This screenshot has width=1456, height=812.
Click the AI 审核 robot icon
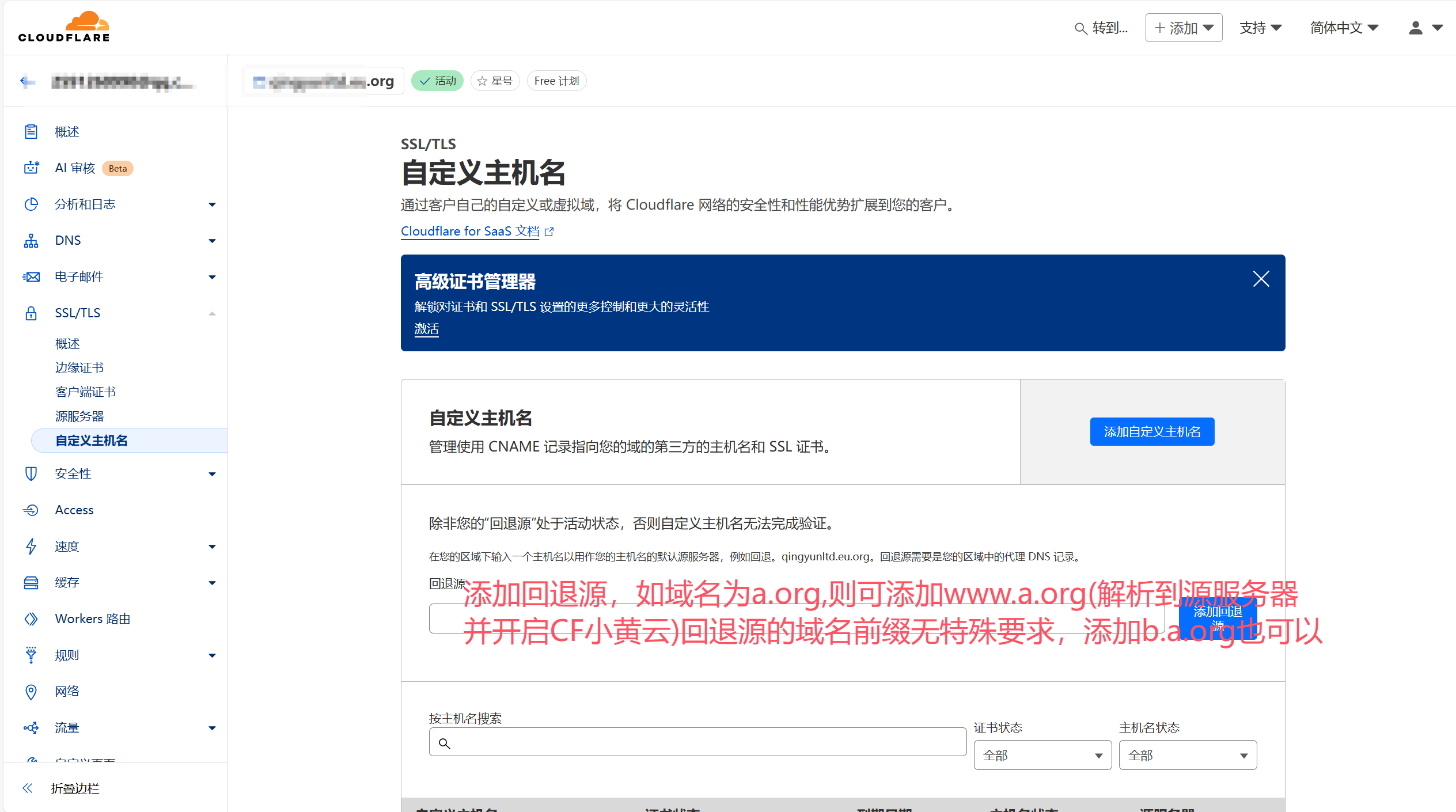click(x=31, y=168)
